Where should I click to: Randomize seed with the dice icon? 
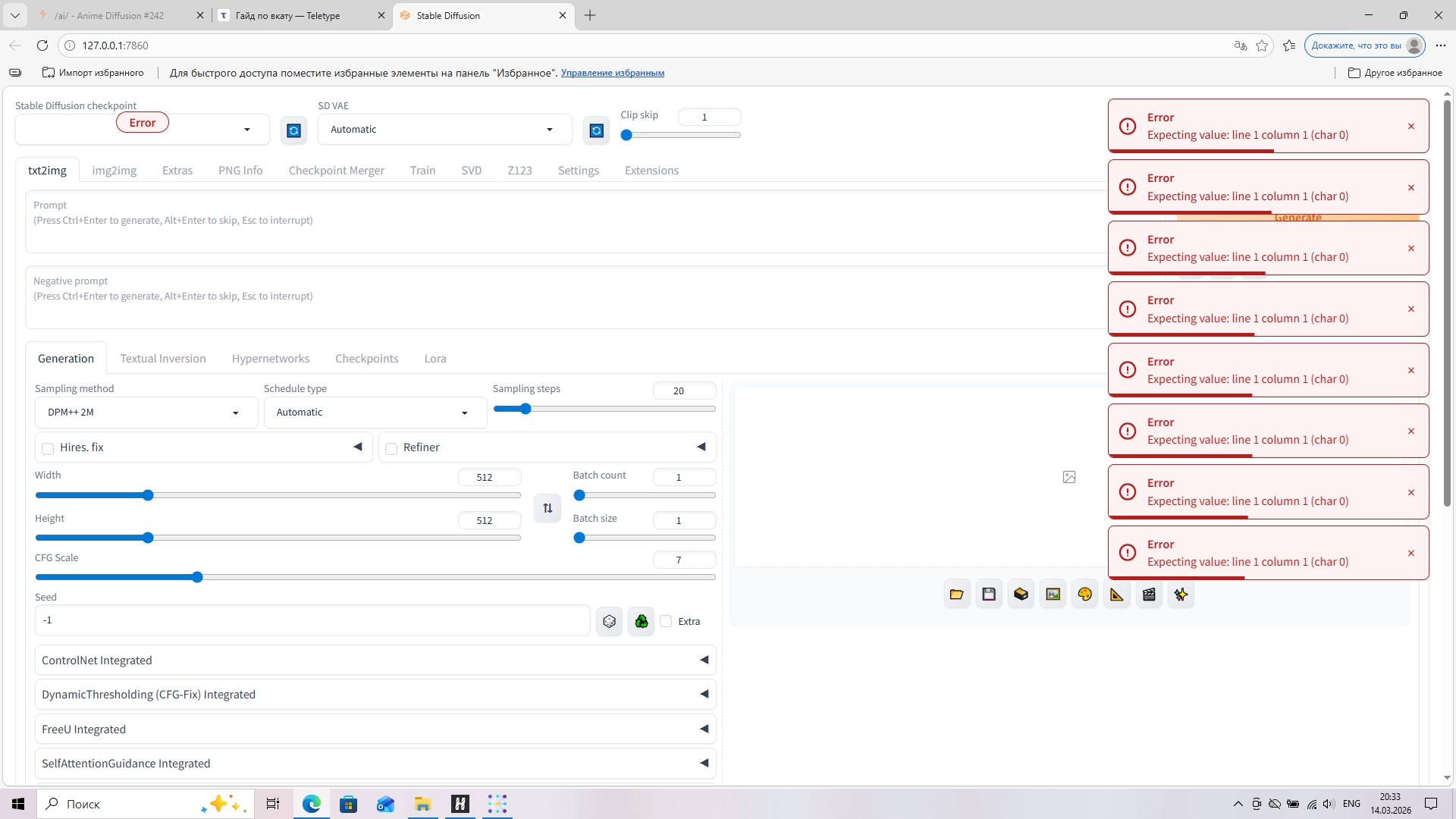tap(609, 622)
